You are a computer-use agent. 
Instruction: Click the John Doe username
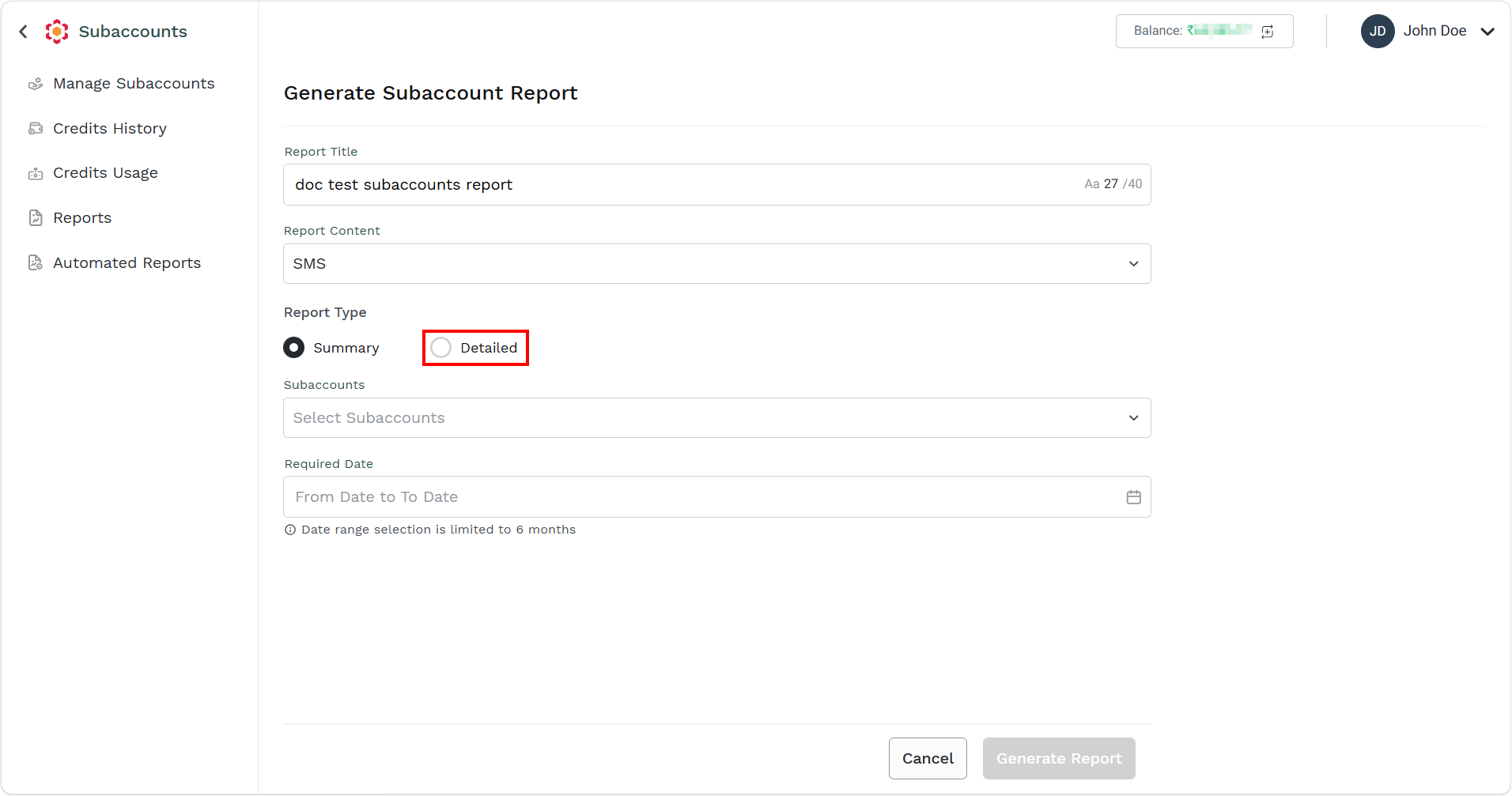click(1435, 31)
